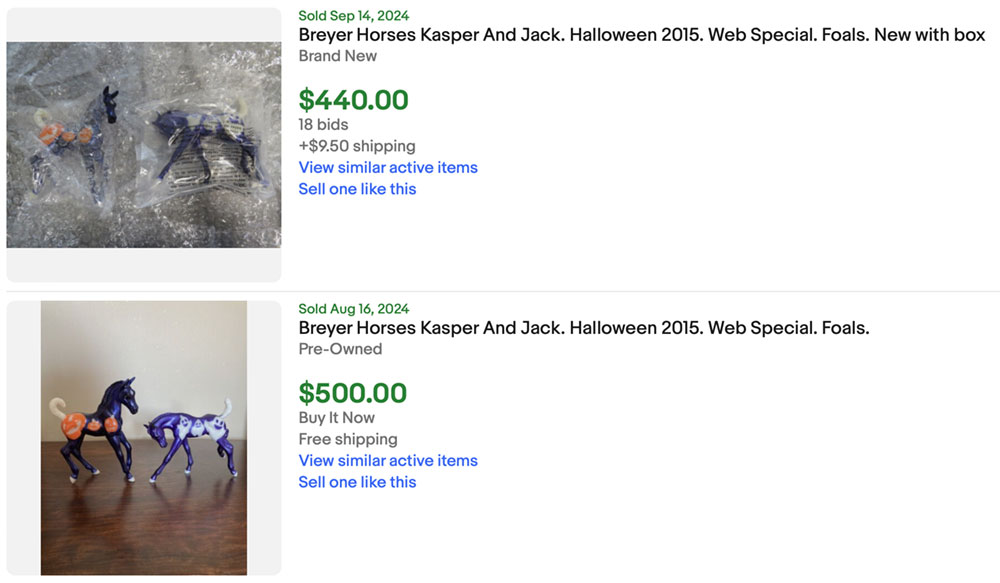Click the 'Buy It Now' label
1000x583 pixels.
[336, 418]
